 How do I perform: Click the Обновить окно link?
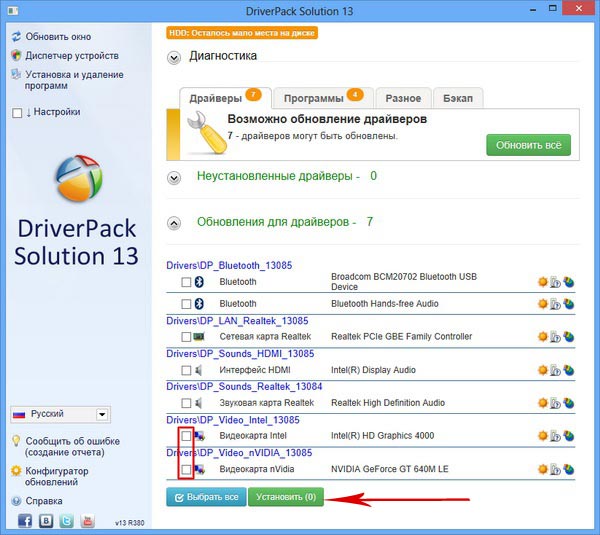coord(58,37)
